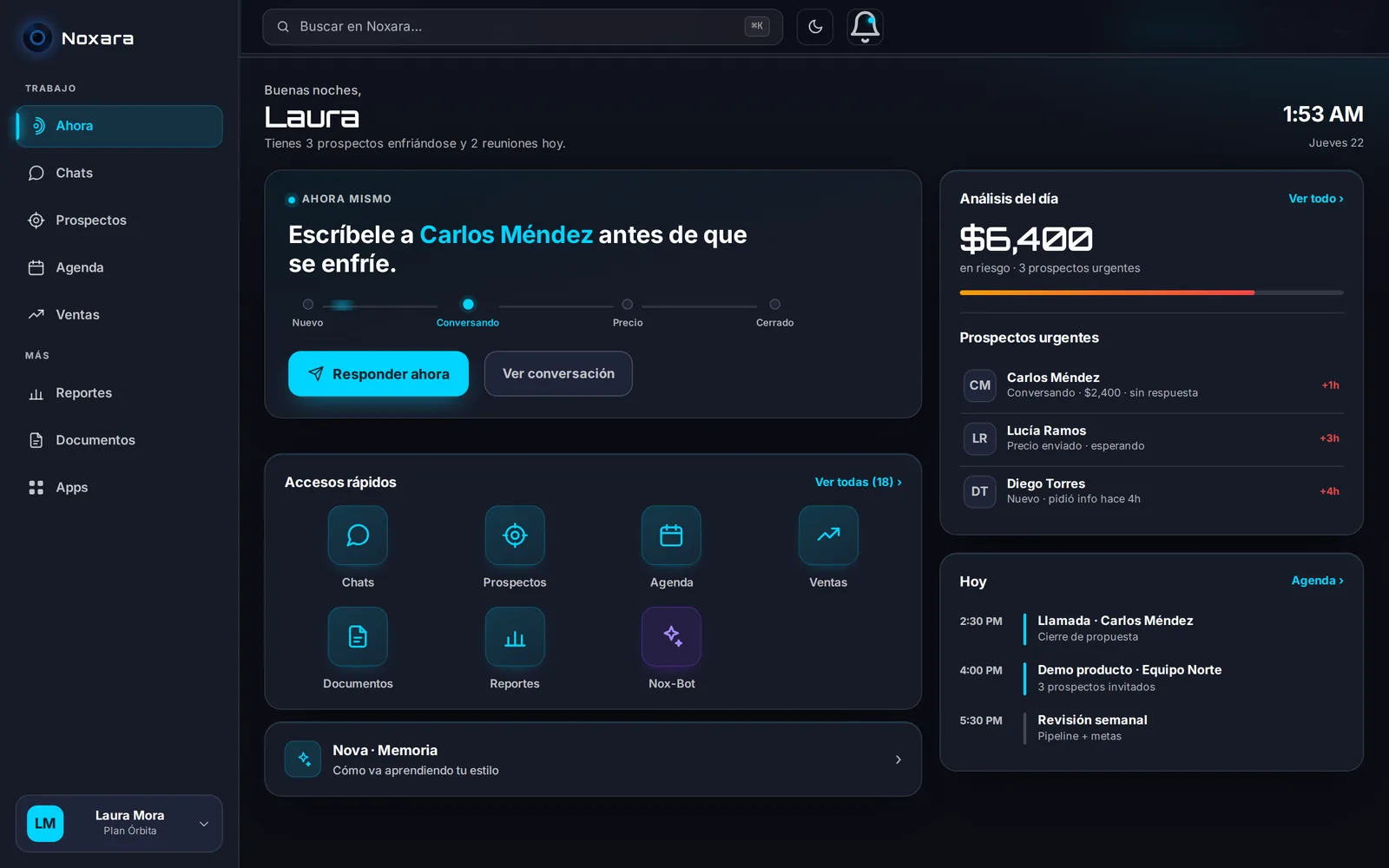The image size is (1389, 868).
Task: Open Lucía Ramos urgent prospect row
Action: click(x=1152, y=438)
